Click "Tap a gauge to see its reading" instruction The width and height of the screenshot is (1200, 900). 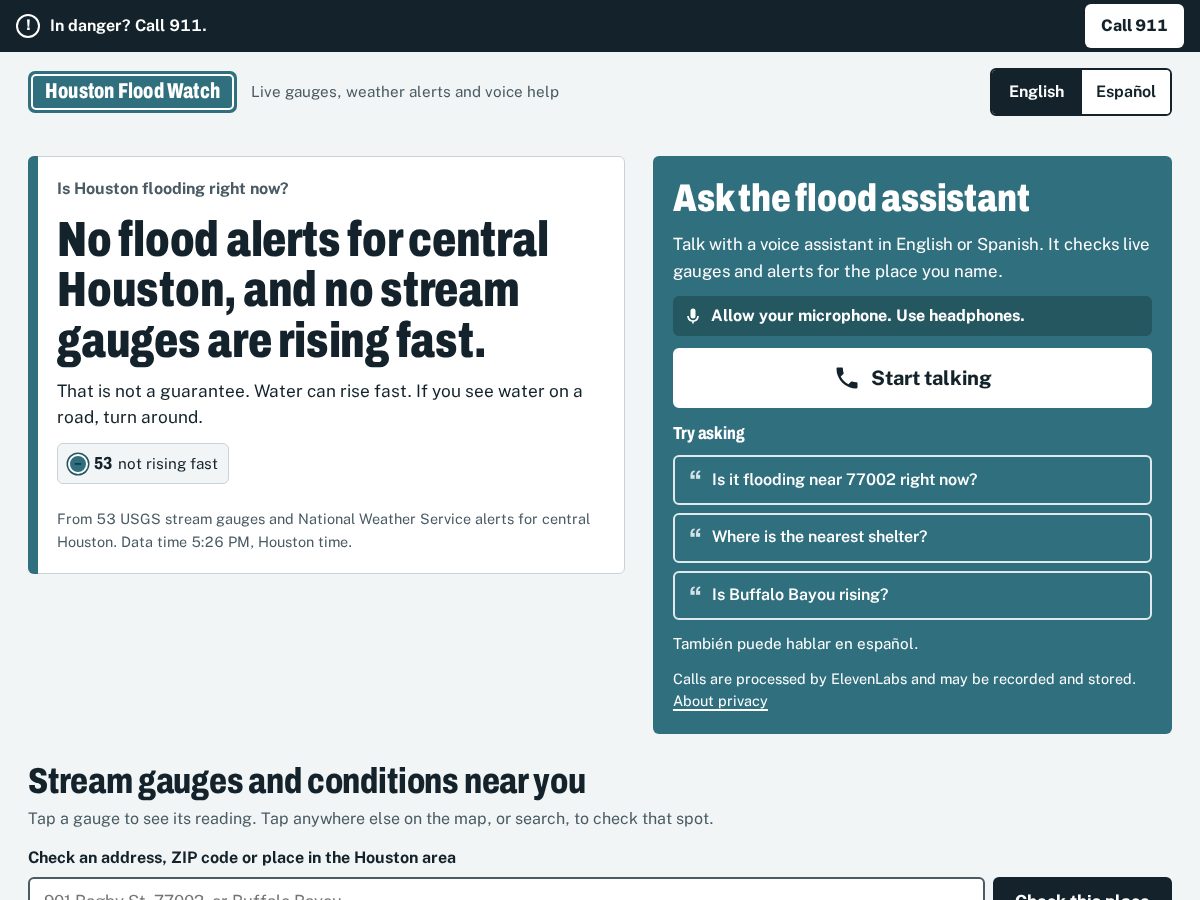click(370, 819)
